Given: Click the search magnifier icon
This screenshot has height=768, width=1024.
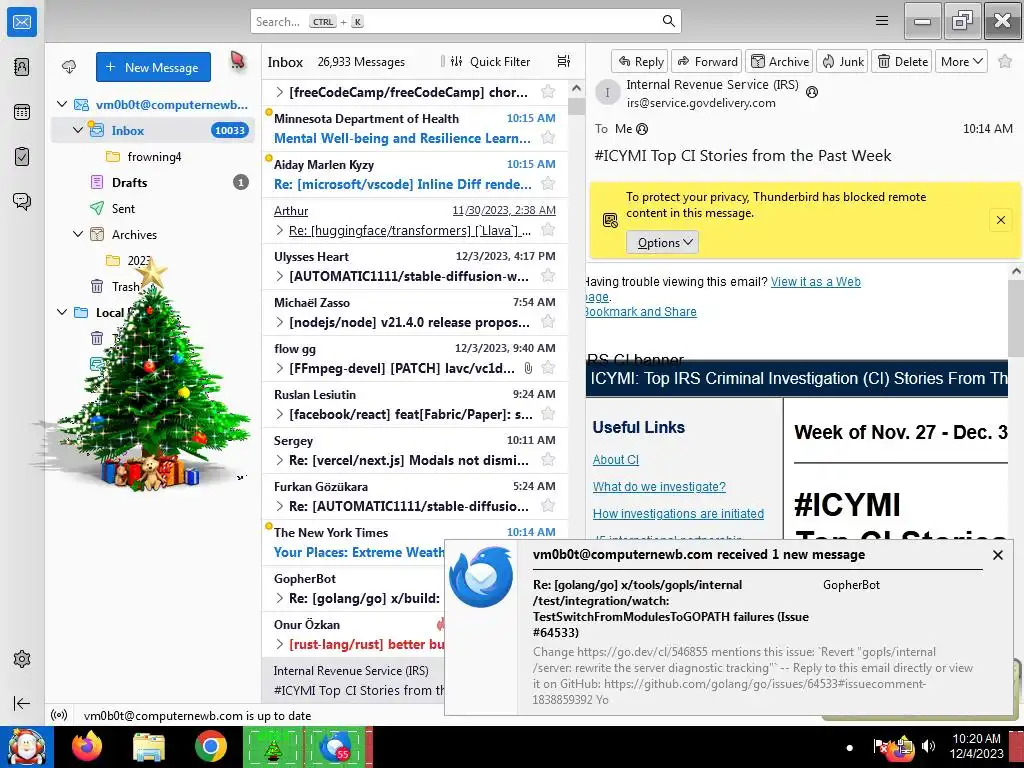Looking at the screenshot, I should (x=668, y=21).
